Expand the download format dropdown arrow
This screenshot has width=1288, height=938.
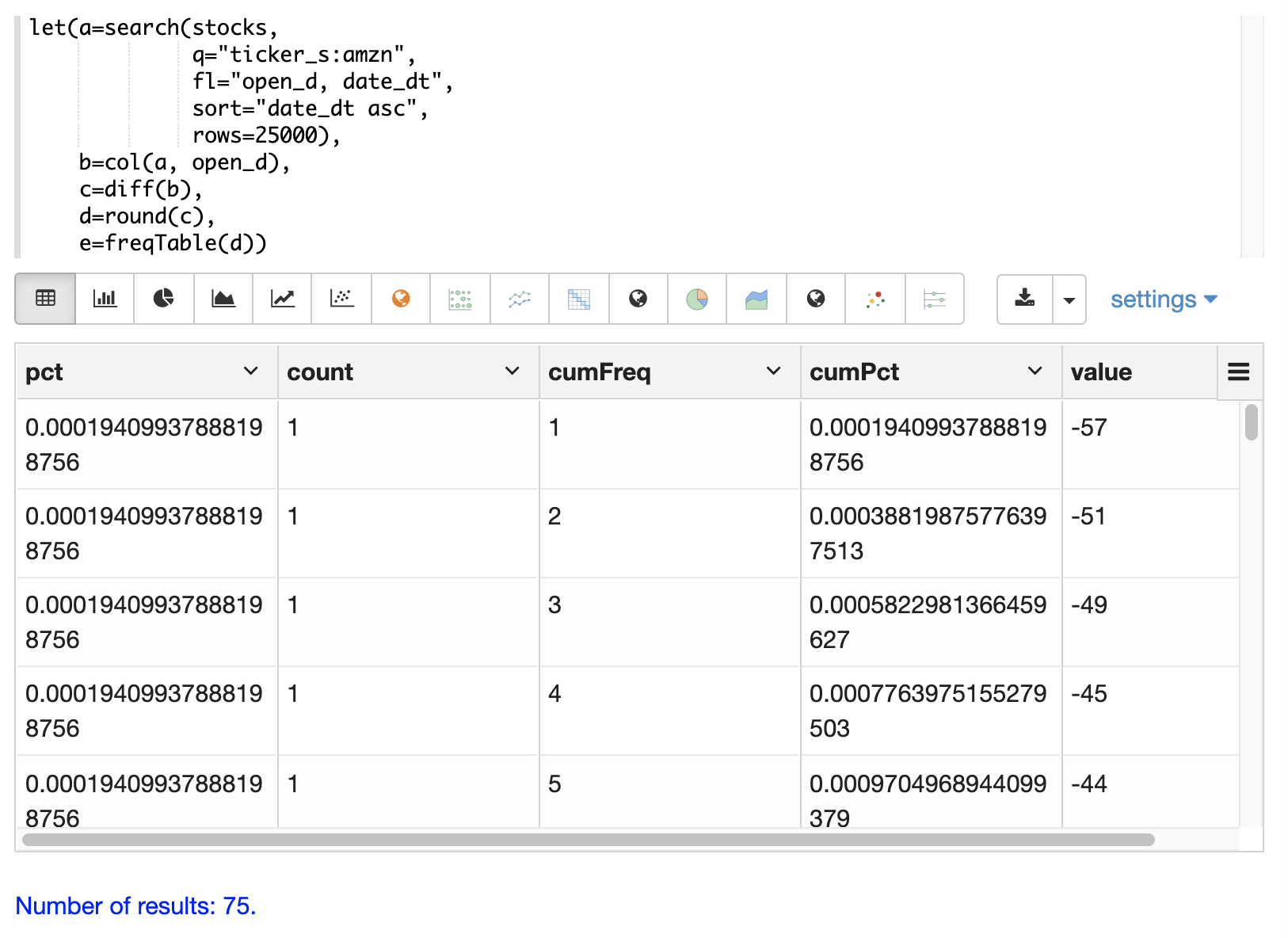click(x=1069, y=299)
